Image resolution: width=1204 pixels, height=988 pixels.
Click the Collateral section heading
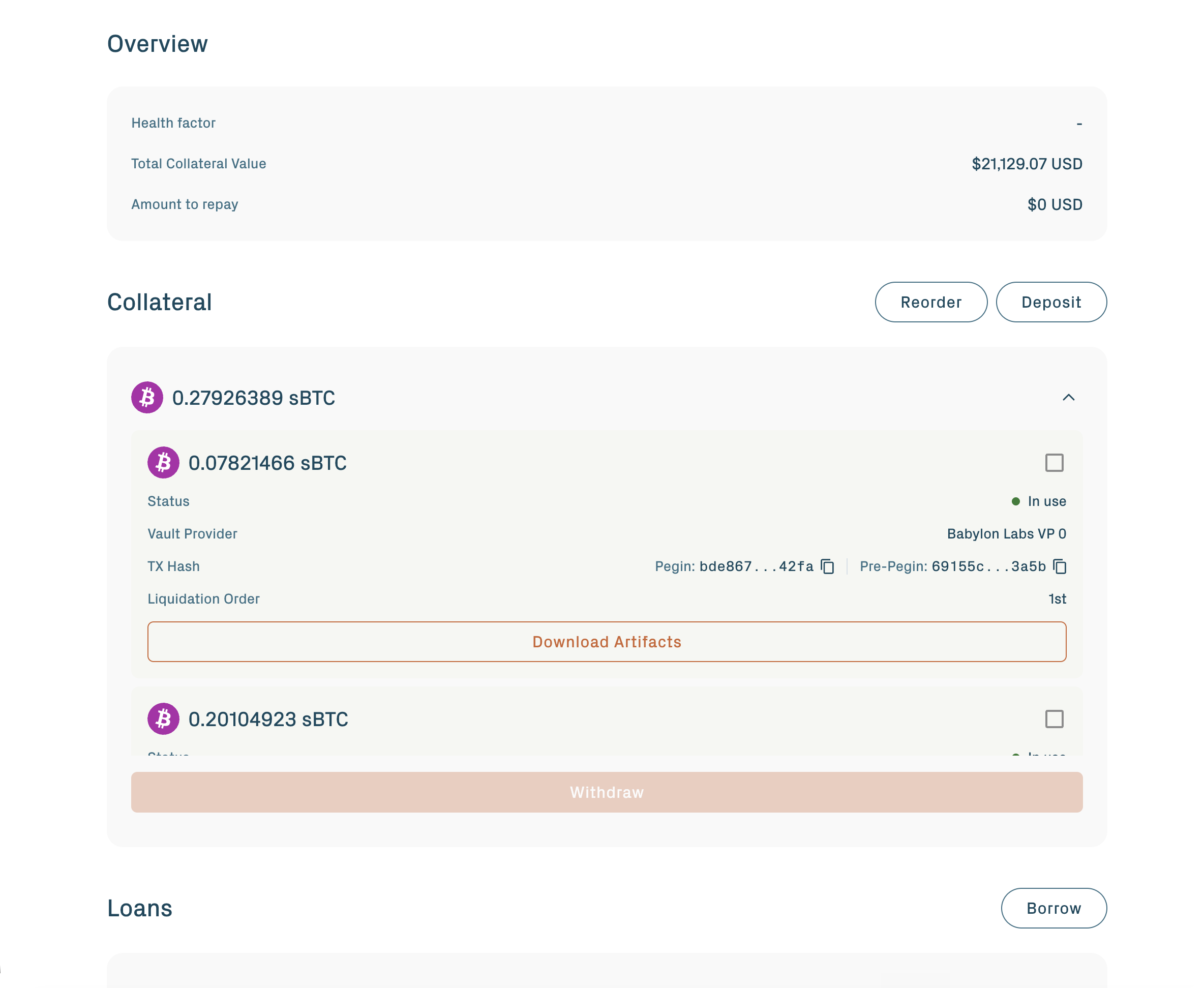point(159,302)
